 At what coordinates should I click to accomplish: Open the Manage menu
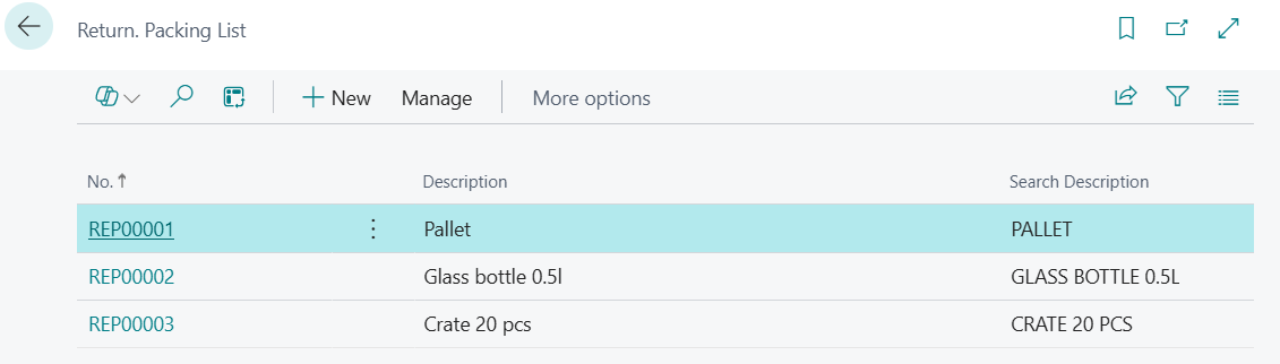tap(437, 98)
